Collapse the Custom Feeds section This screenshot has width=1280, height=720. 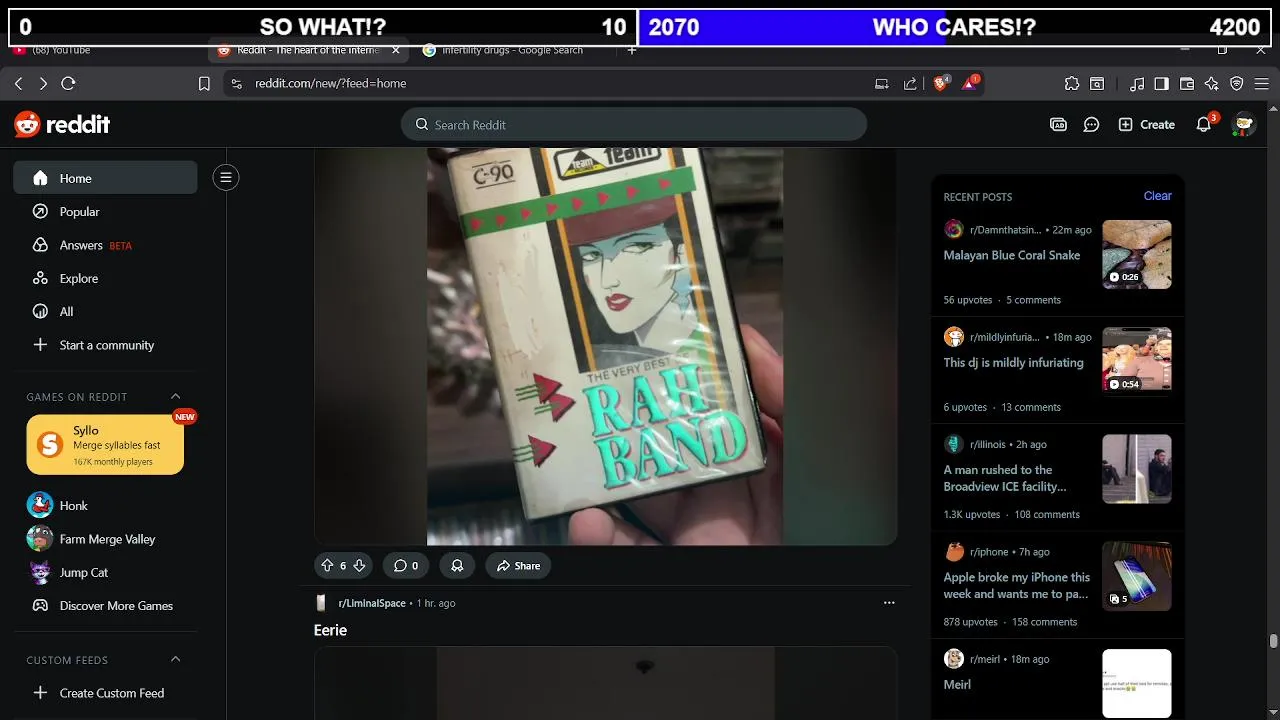(175, 660)
